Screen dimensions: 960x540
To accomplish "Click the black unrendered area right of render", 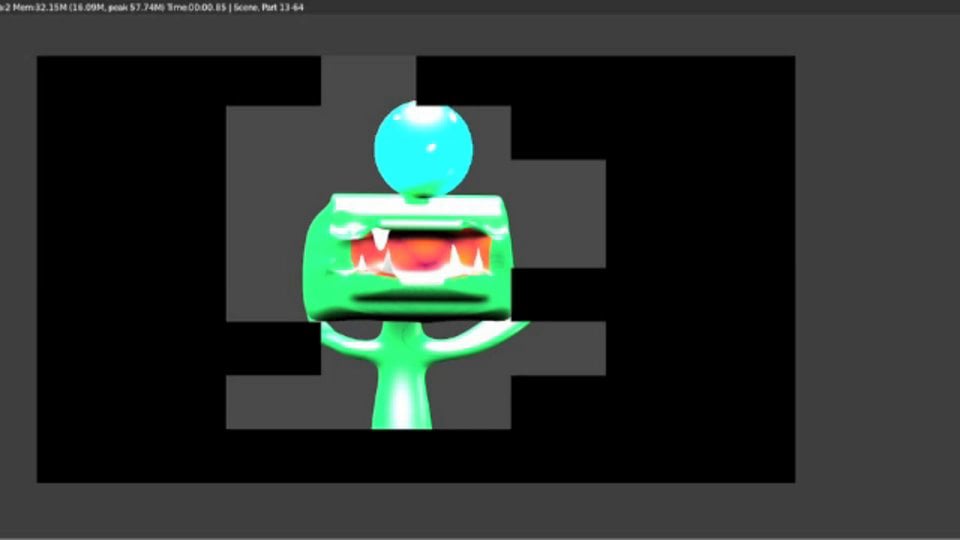I will click(700, 270).
